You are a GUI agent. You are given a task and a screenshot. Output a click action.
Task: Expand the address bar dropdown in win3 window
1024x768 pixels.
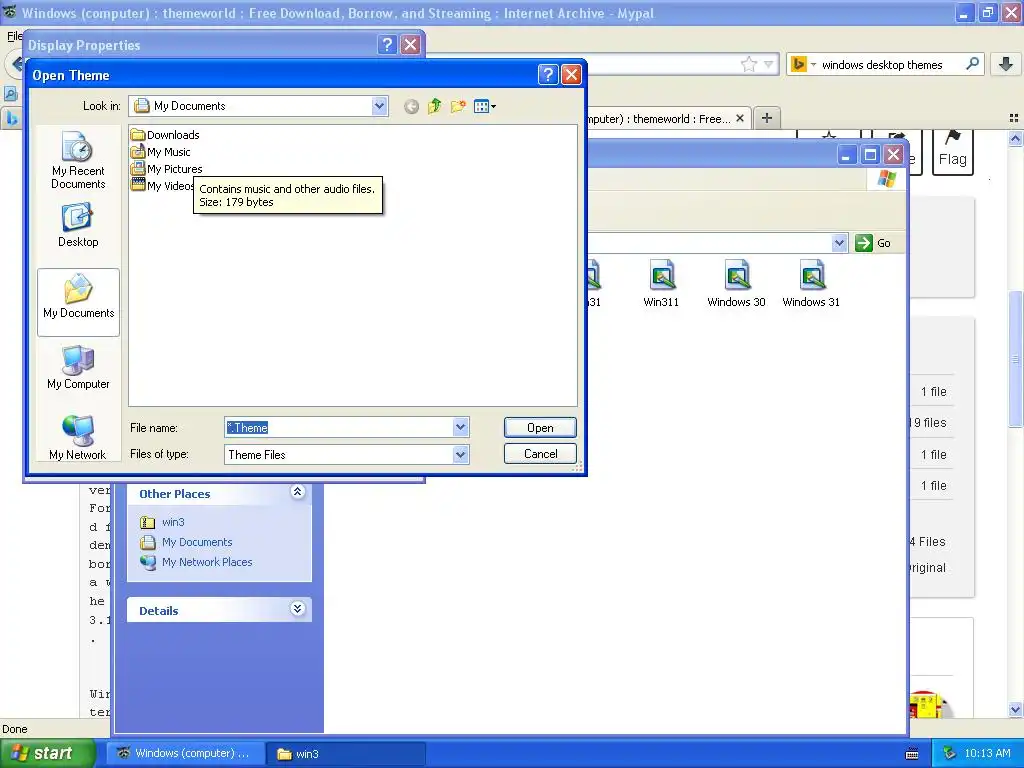click(839, 243)
